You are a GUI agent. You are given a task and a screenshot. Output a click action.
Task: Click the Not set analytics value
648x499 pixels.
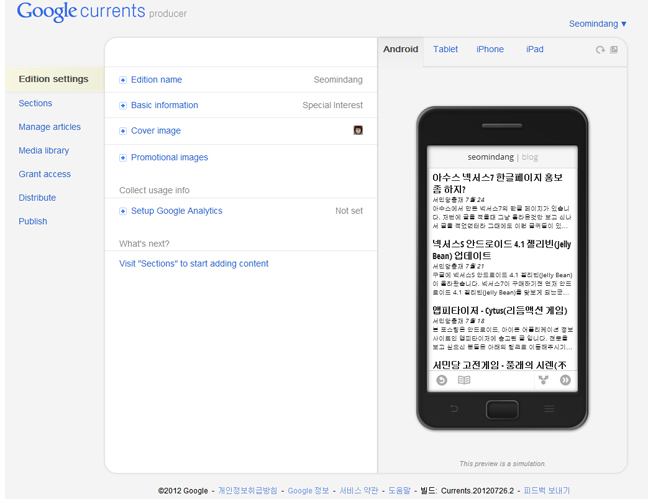tap(349, 211)
